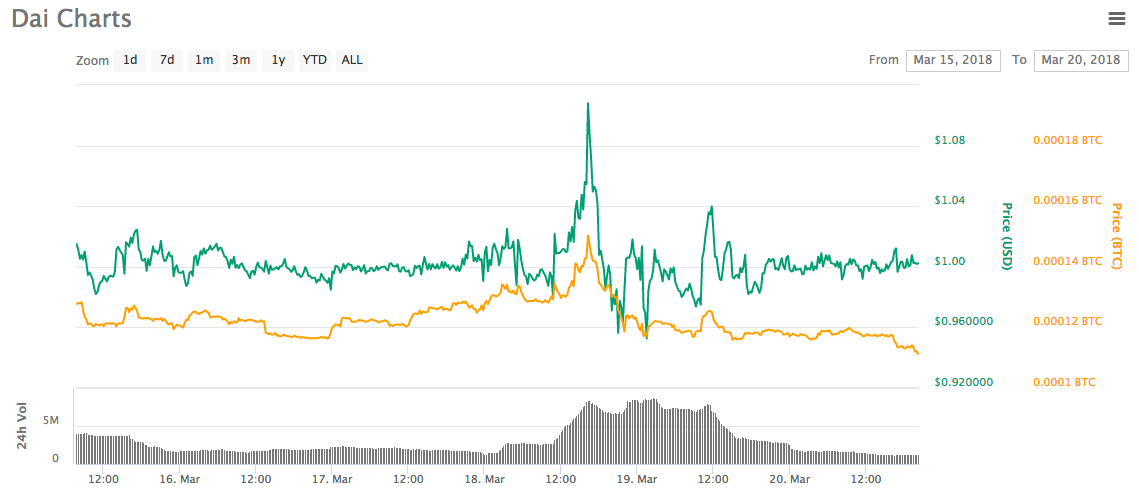Image resolution: width=1139 pixels, height=500 pixels.
Task: Click the $1.08 axis label
Action: [949, 140]
